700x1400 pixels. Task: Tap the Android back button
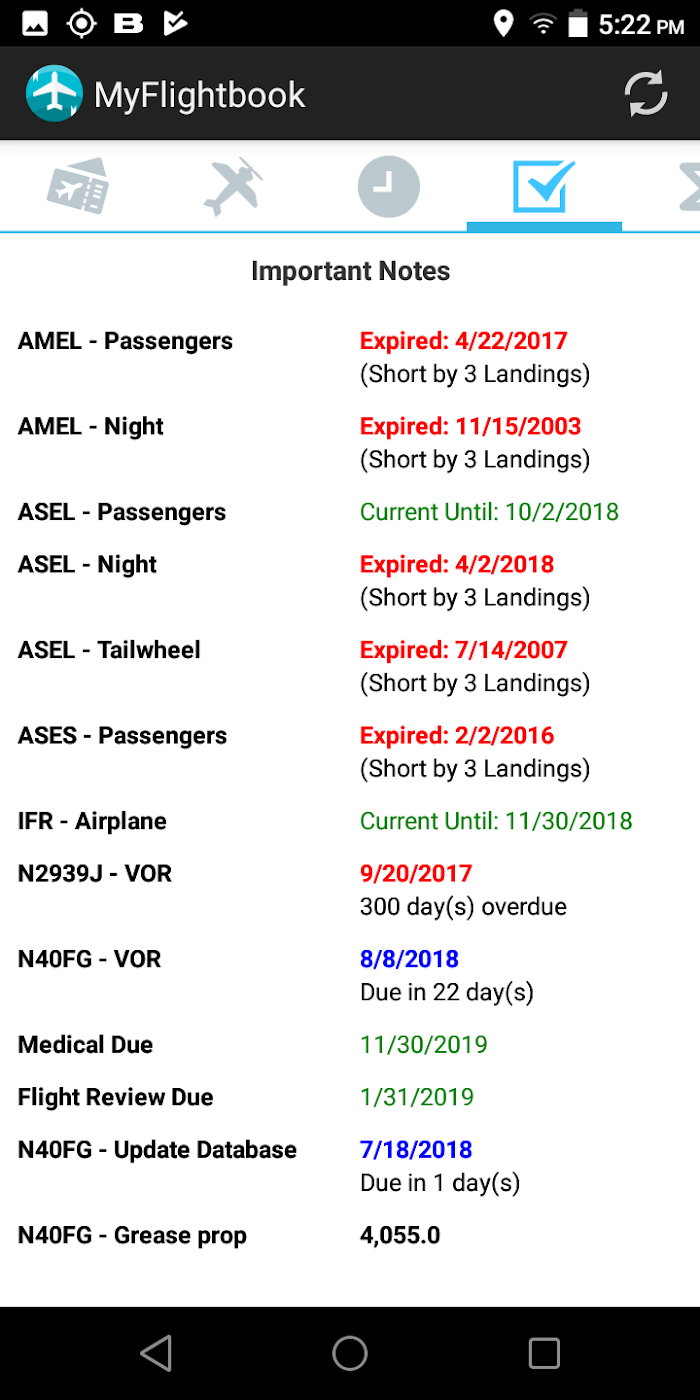pyautogui.click(x=155, y=1353)
